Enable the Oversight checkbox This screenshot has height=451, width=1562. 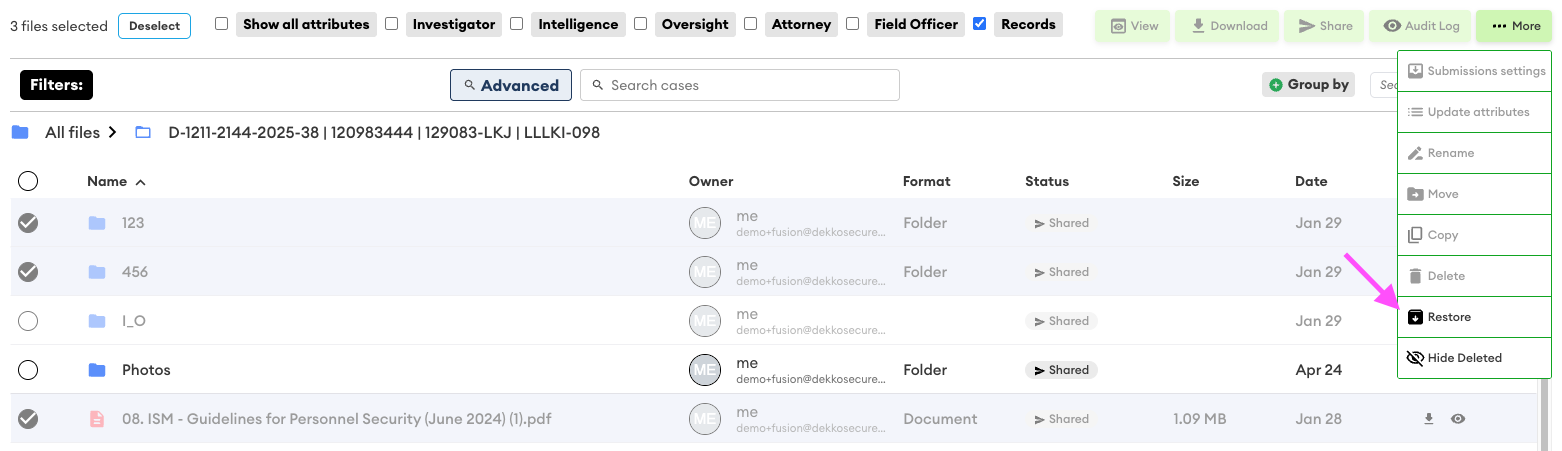641,23
